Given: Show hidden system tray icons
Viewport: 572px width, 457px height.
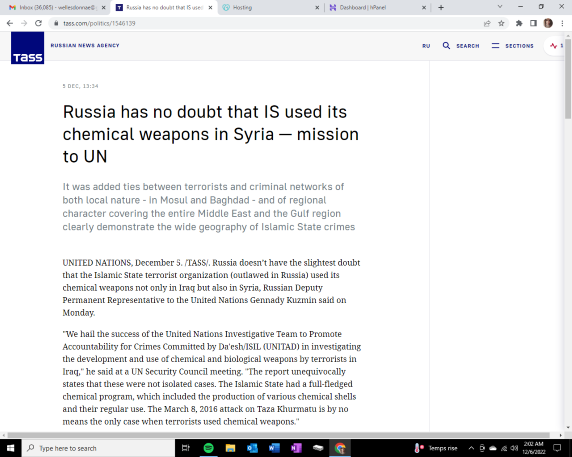Looking at the screenshot, I should click(471, 448).
